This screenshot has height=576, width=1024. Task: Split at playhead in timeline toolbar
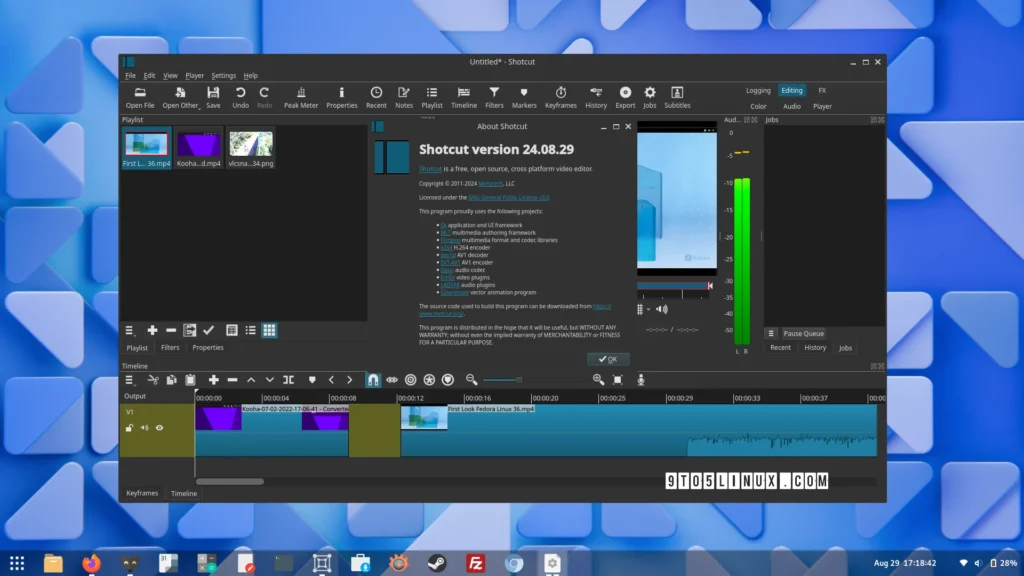pyautogui.click(x=288, y=379)
